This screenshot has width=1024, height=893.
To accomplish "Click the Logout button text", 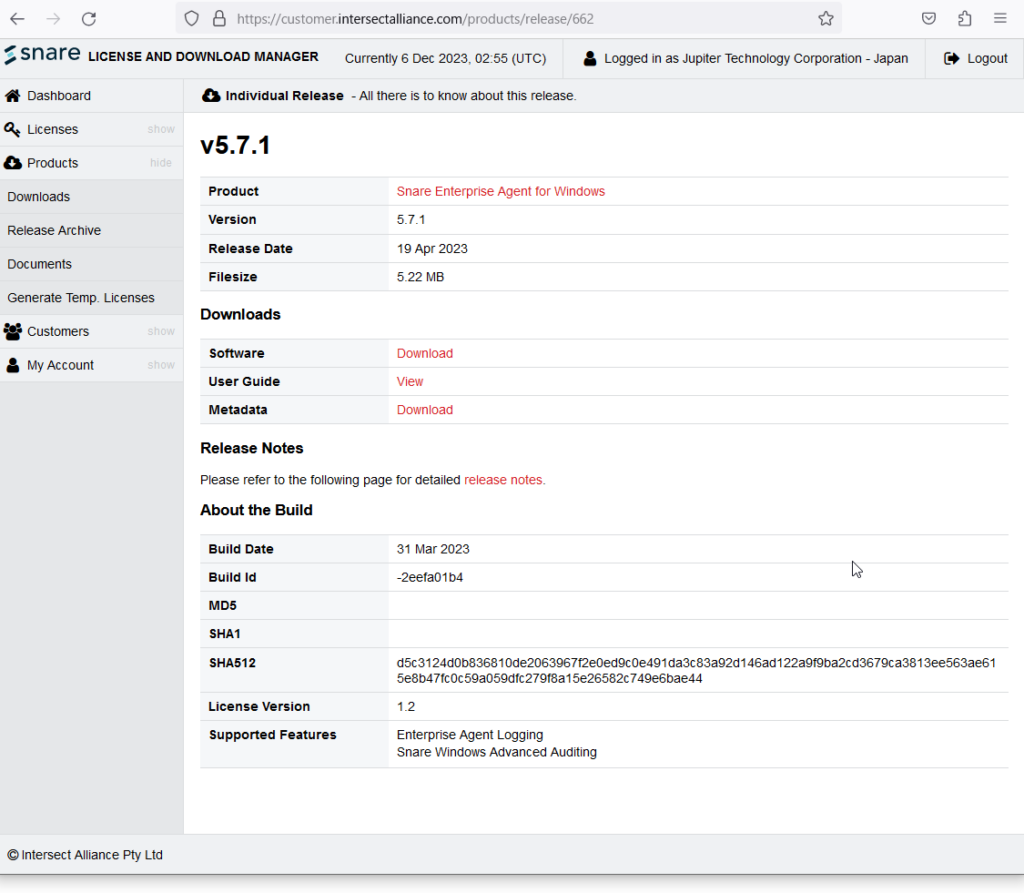I will 987,59.
